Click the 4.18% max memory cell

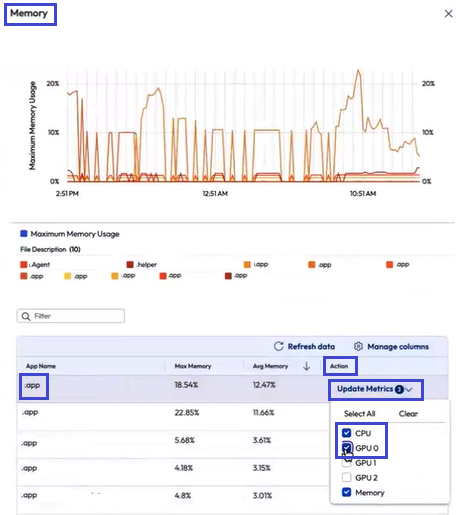coord(184,468)
